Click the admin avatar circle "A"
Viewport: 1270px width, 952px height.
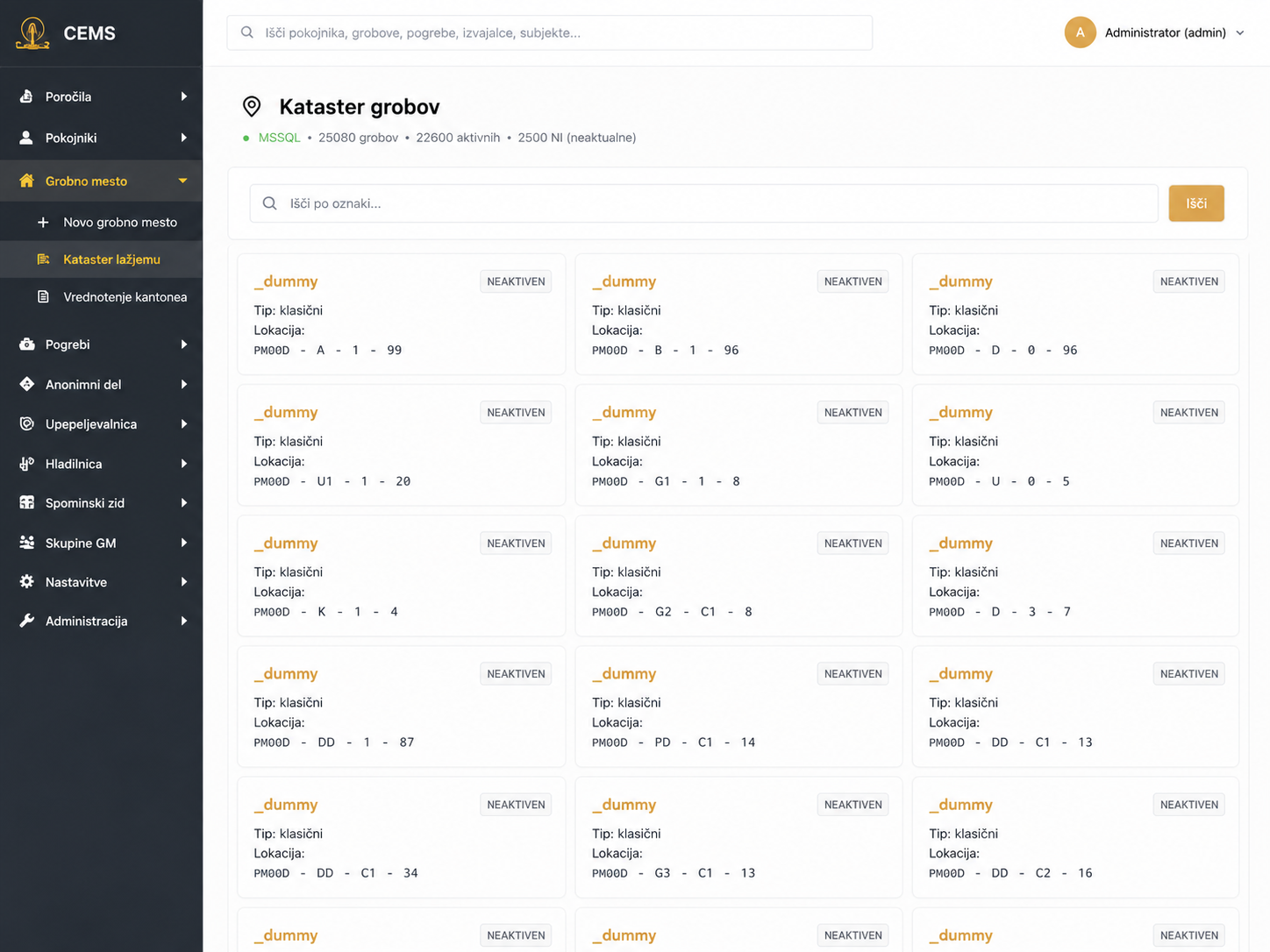[1080, 32]
